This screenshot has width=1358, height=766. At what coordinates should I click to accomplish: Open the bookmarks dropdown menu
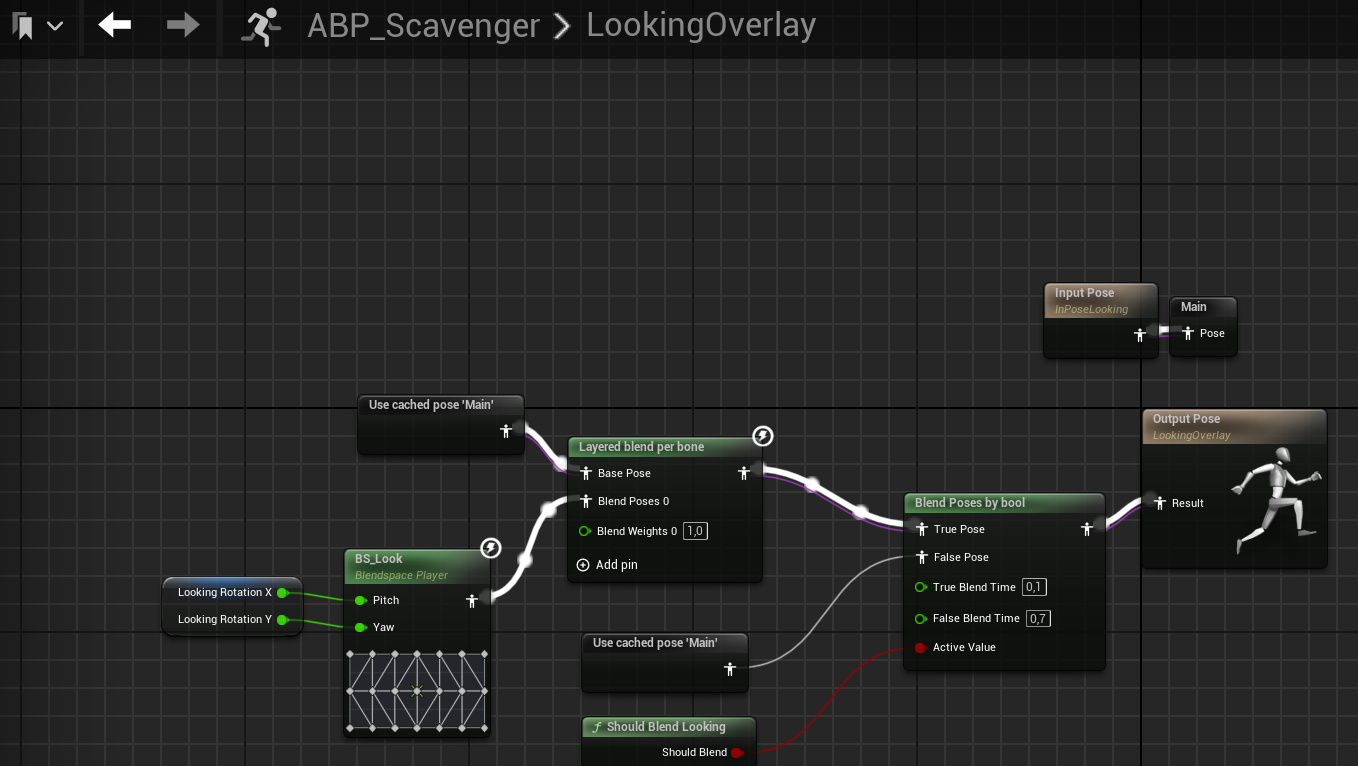click(37, 26)
